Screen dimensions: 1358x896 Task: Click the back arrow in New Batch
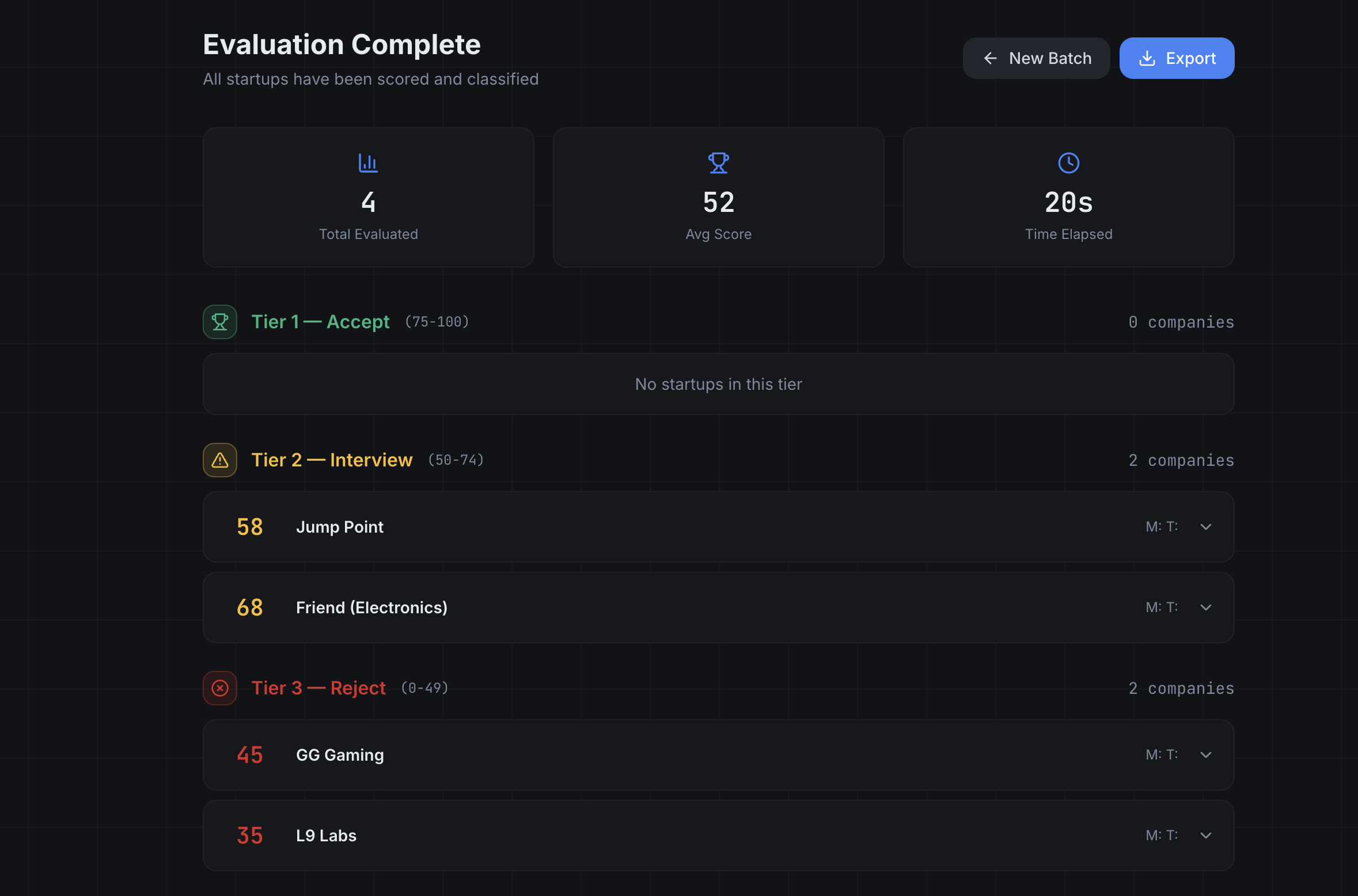991,58
